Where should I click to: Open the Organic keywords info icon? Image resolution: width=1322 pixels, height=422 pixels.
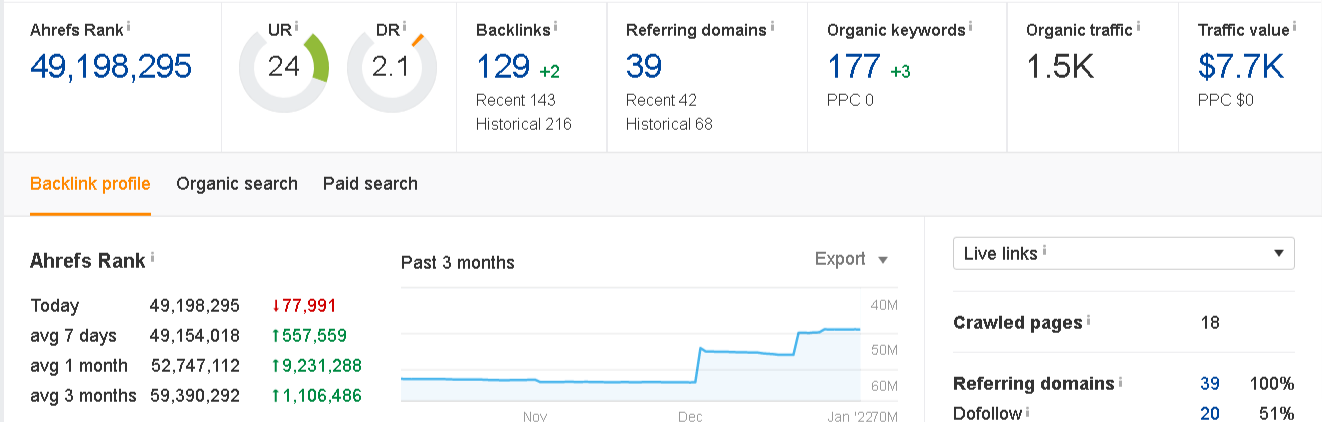971,25
